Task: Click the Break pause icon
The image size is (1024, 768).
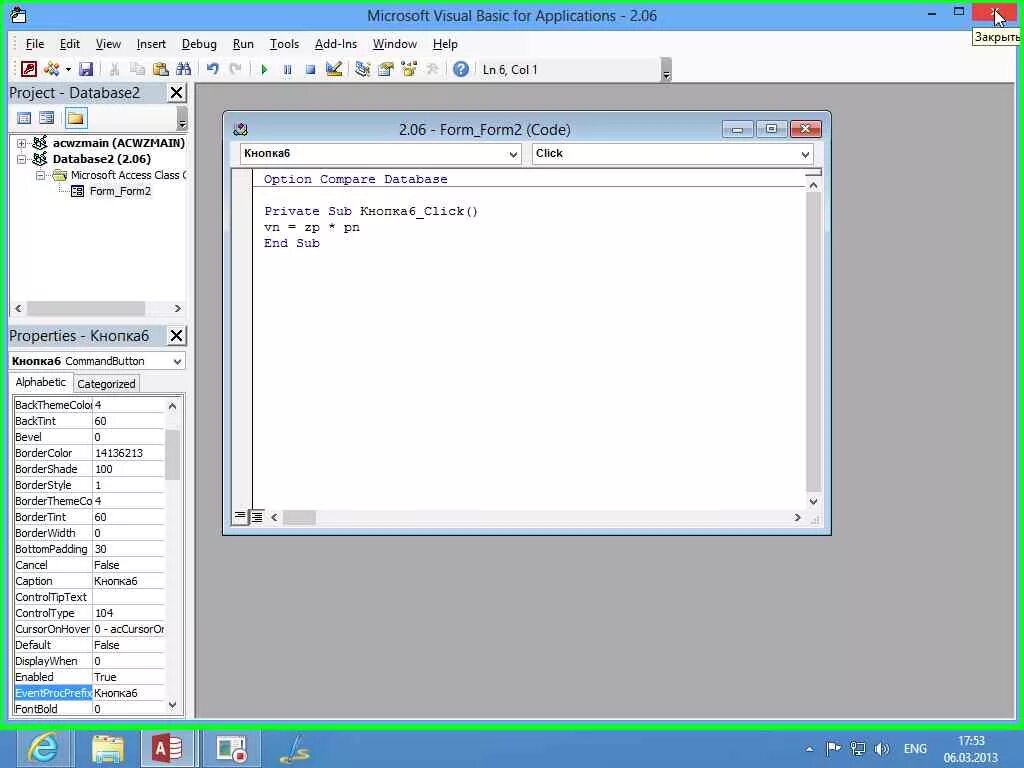Action: coord(287,69)
